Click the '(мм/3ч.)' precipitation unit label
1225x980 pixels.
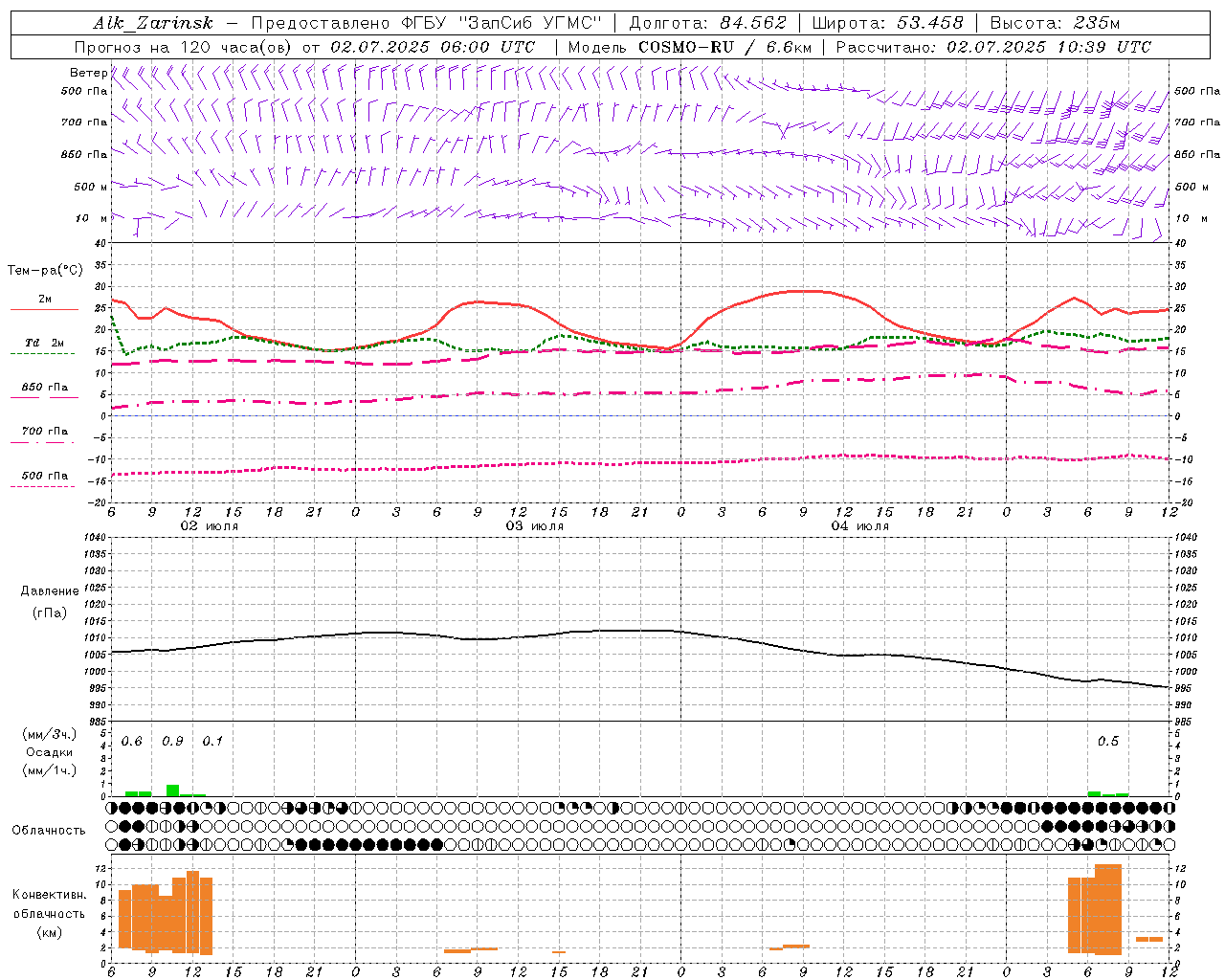[x=49, y=735]
